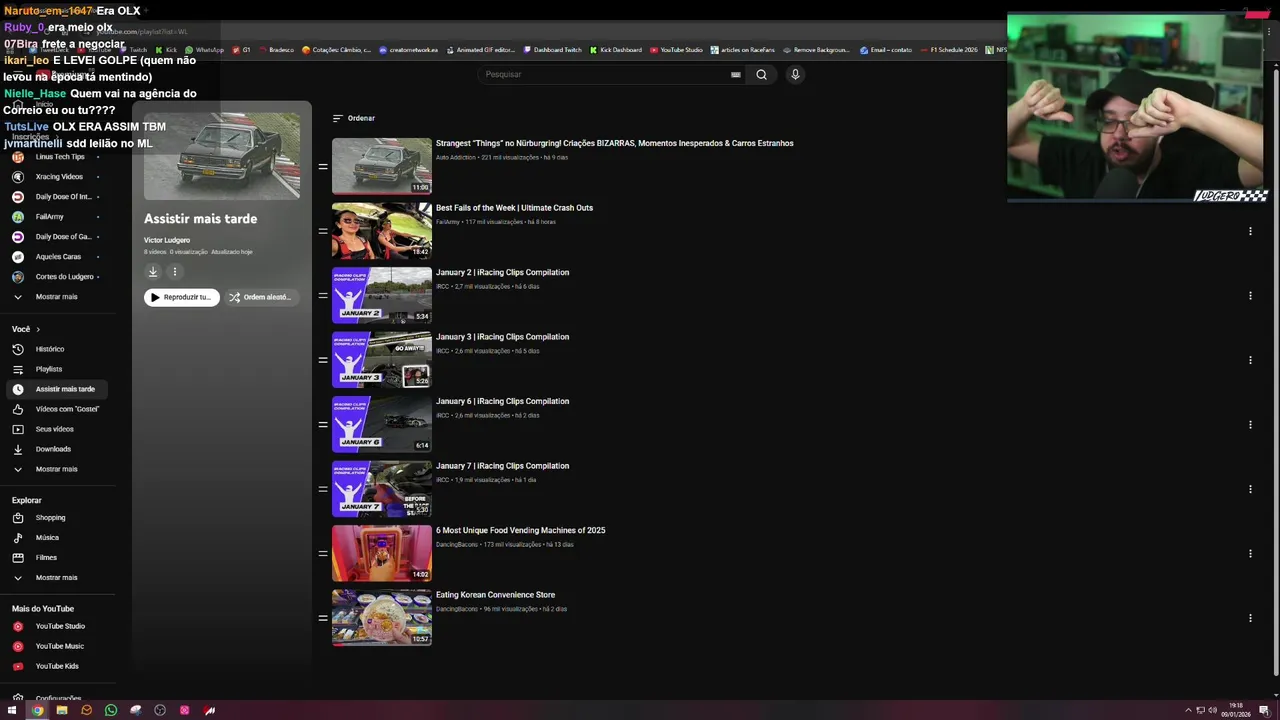The height and width of the screenshot is (720, 1280).
Task: Open more options for January 7 video
Action: [1250, 489]
